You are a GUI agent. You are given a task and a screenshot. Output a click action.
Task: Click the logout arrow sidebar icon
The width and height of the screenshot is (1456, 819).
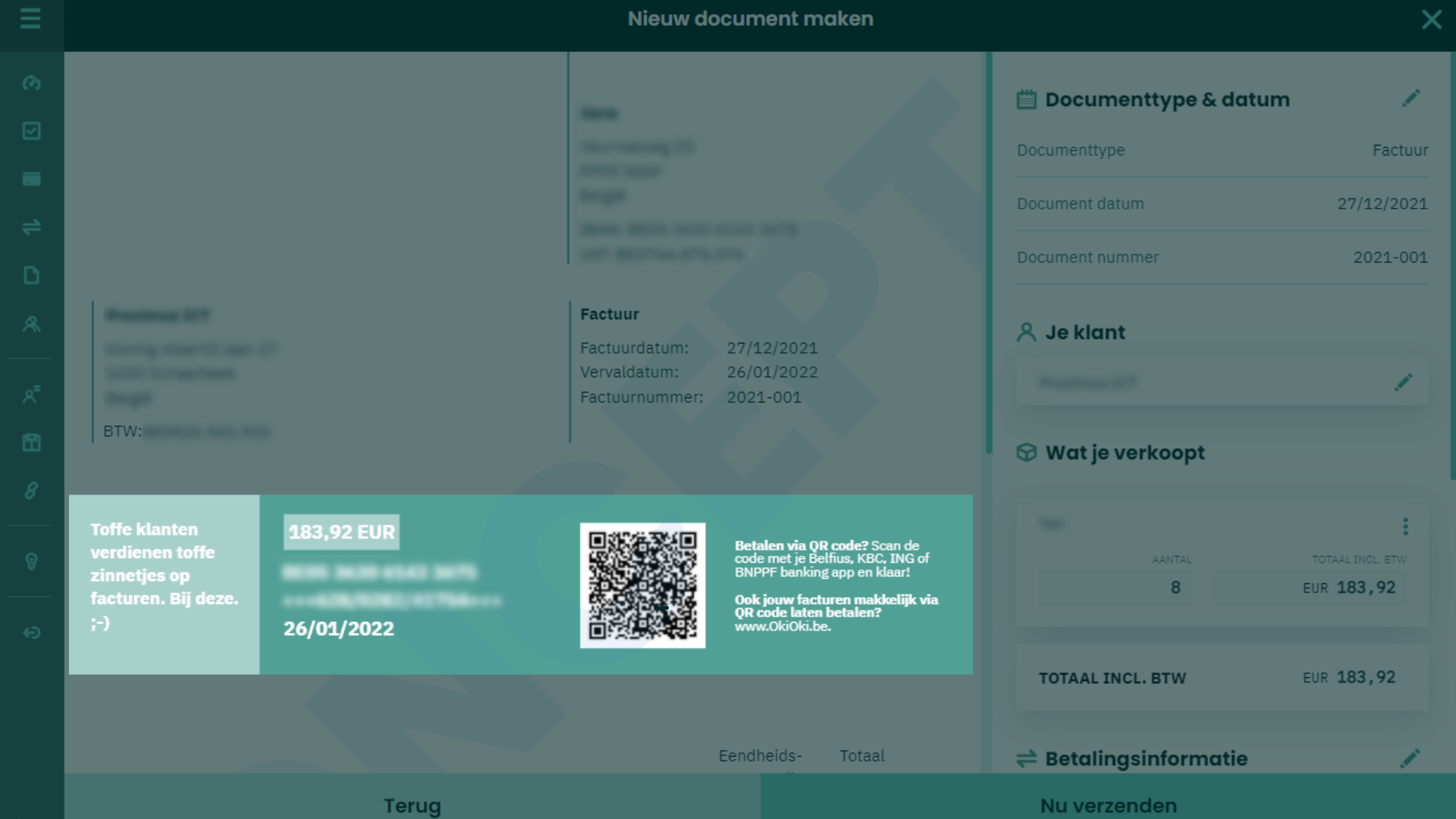point(31,632)
